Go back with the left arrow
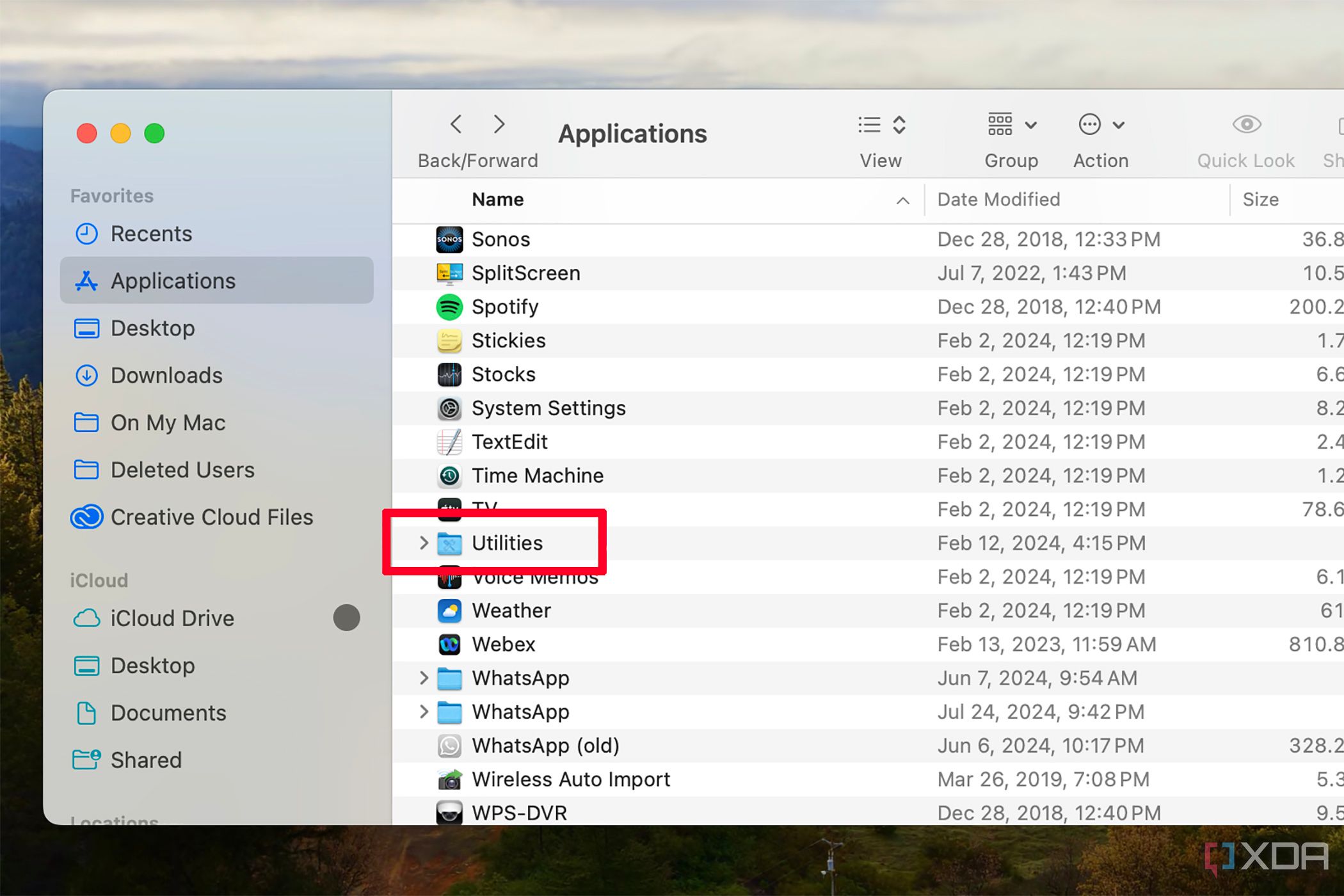Viewport: 1344px width, 896px height. [456, 124]
